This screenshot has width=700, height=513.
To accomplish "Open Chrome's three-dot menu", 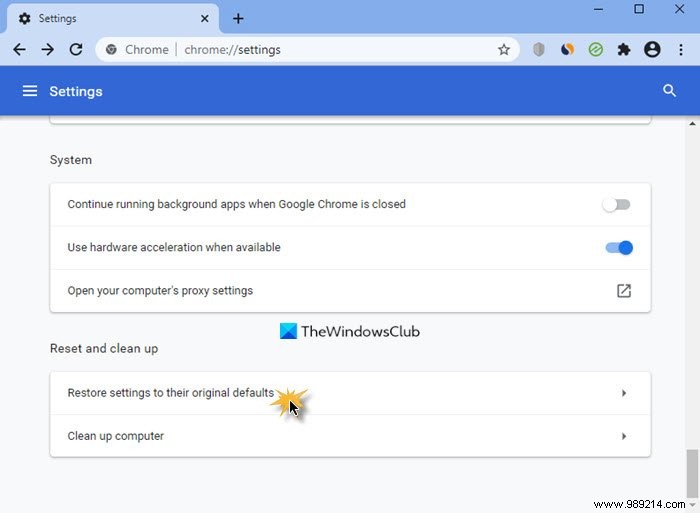I will [681, 50].
